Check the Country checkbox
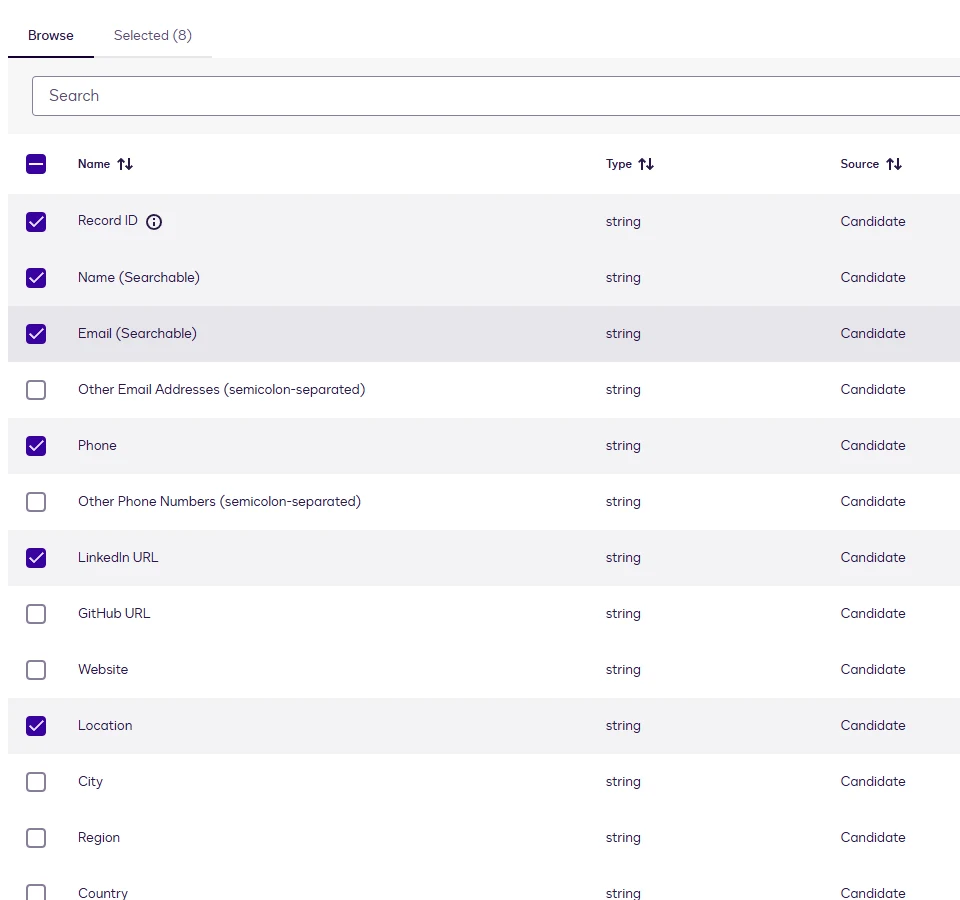Screen dimensions: 960x900 pos(36,893)
